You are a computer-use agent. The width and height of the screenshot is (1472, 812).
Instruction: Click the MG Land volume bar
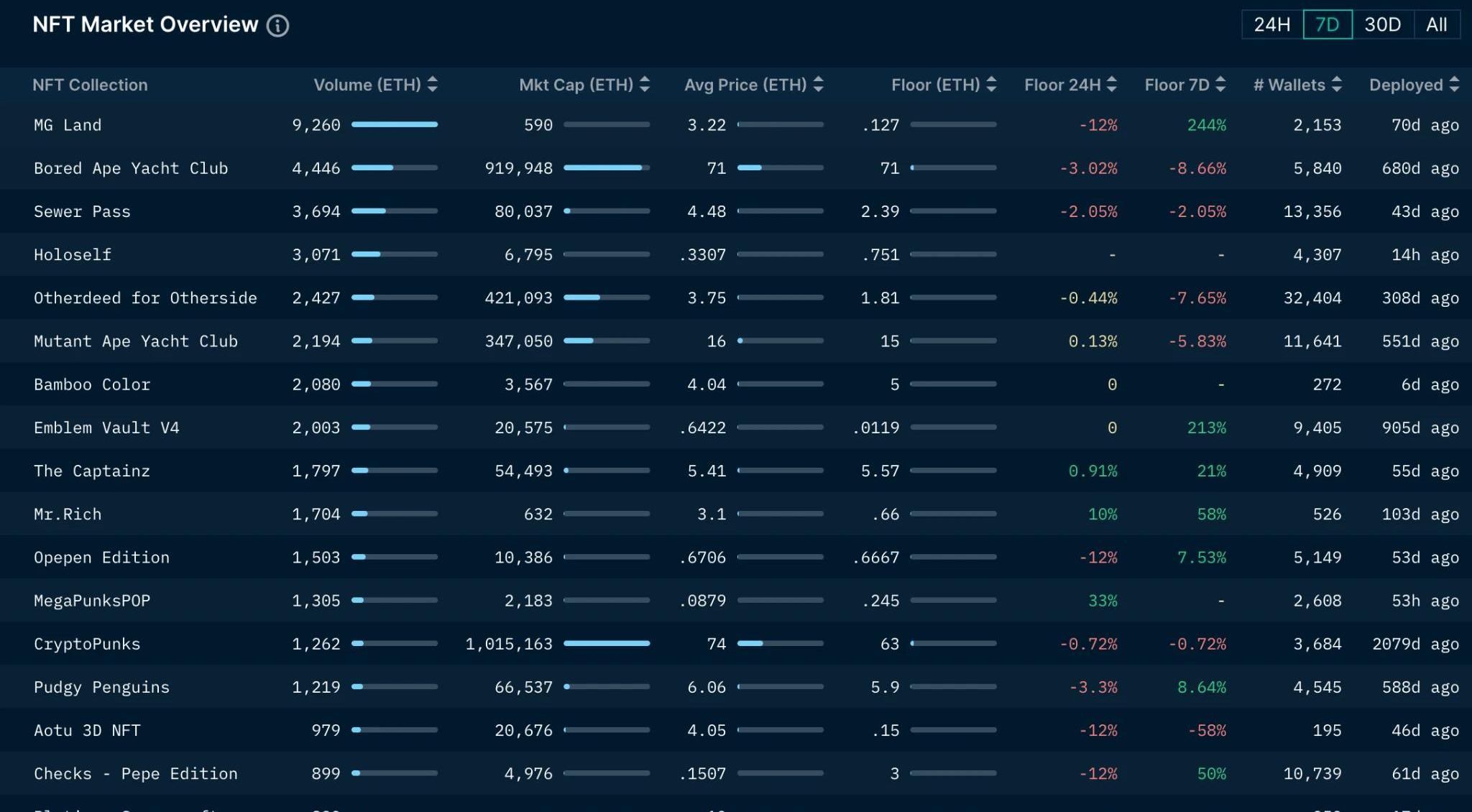pos(394,125)
